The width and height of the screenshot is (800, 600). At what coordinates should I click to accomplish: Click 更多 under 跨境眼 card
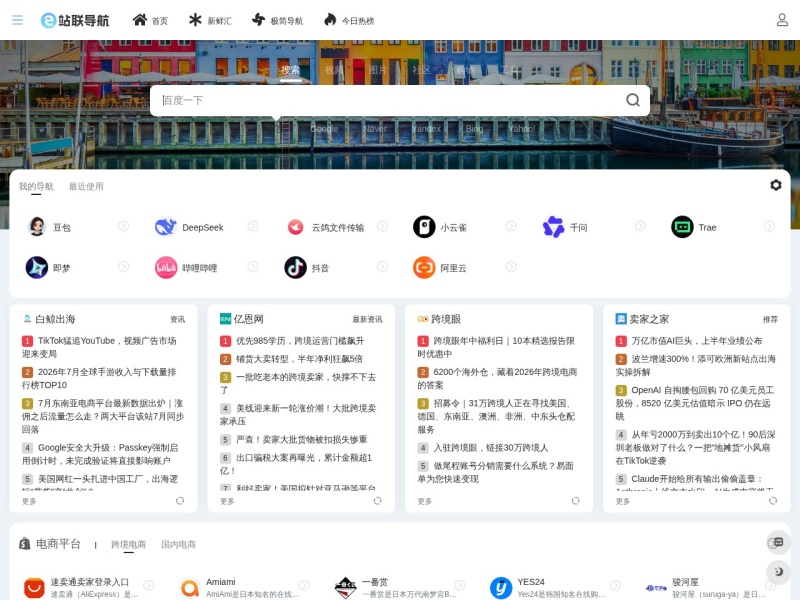point(424,501)
